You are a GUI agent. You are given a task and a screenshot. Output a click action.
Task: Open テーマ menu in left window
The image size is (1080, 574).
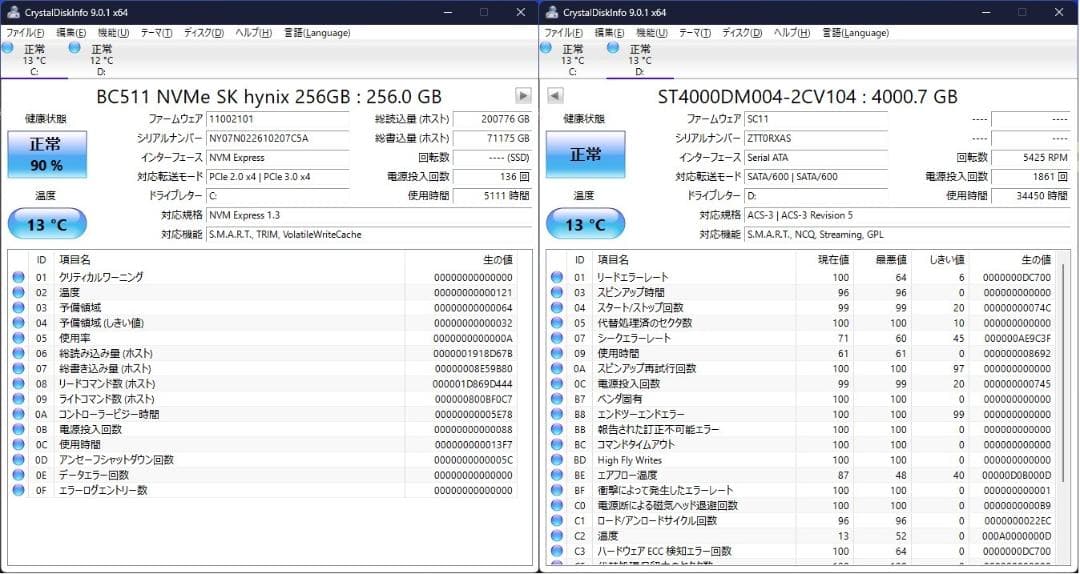(156, 32)
